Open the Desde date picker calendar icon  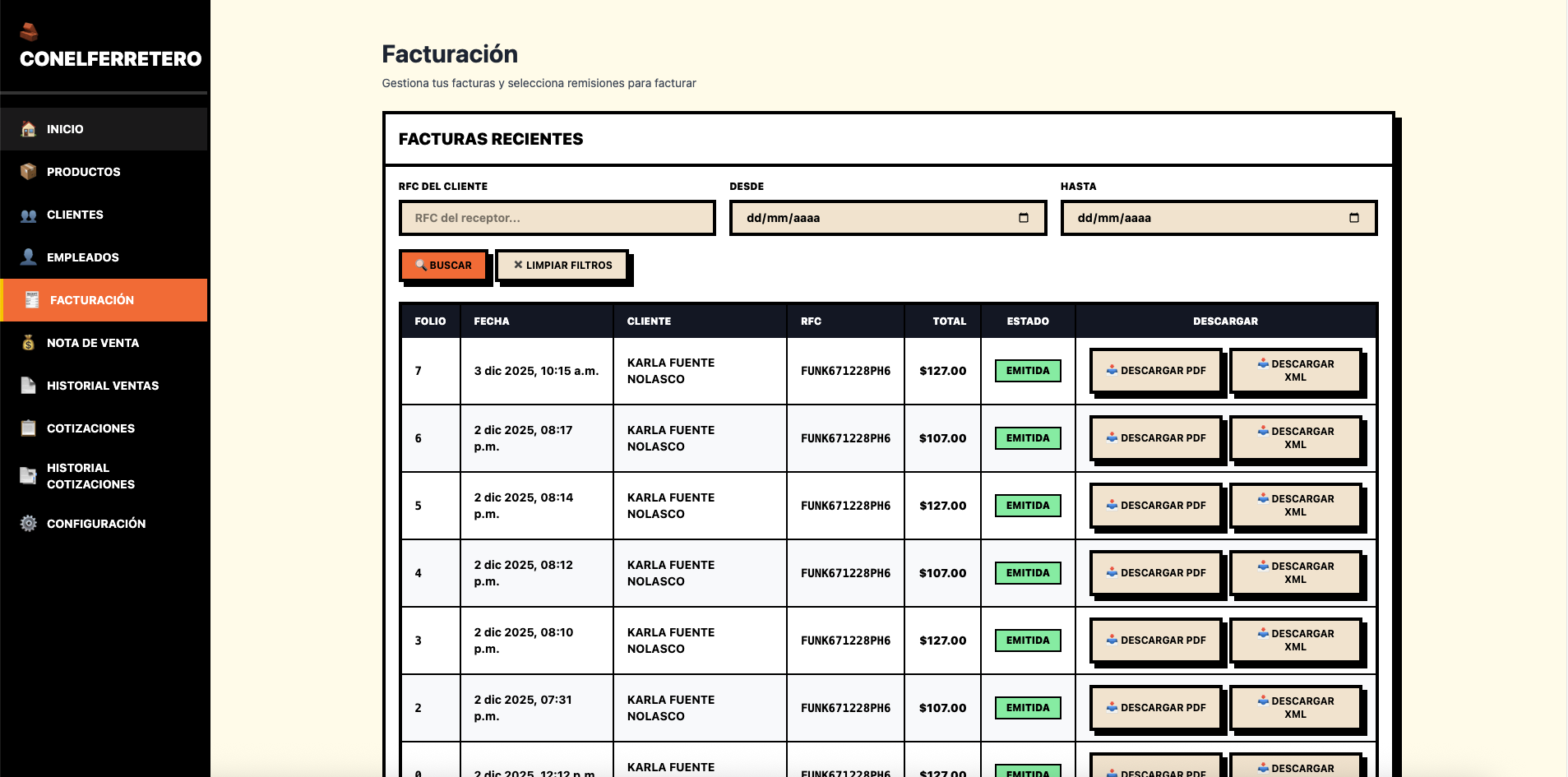[1024, 218]
